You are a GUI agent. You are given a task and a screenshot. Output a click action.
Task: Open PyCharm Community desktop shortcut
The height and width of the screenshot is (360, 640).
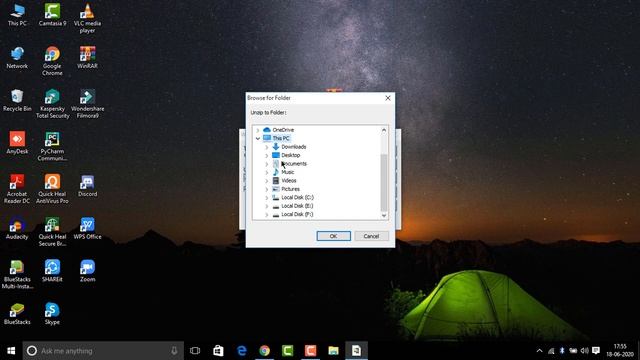(52, 146)
